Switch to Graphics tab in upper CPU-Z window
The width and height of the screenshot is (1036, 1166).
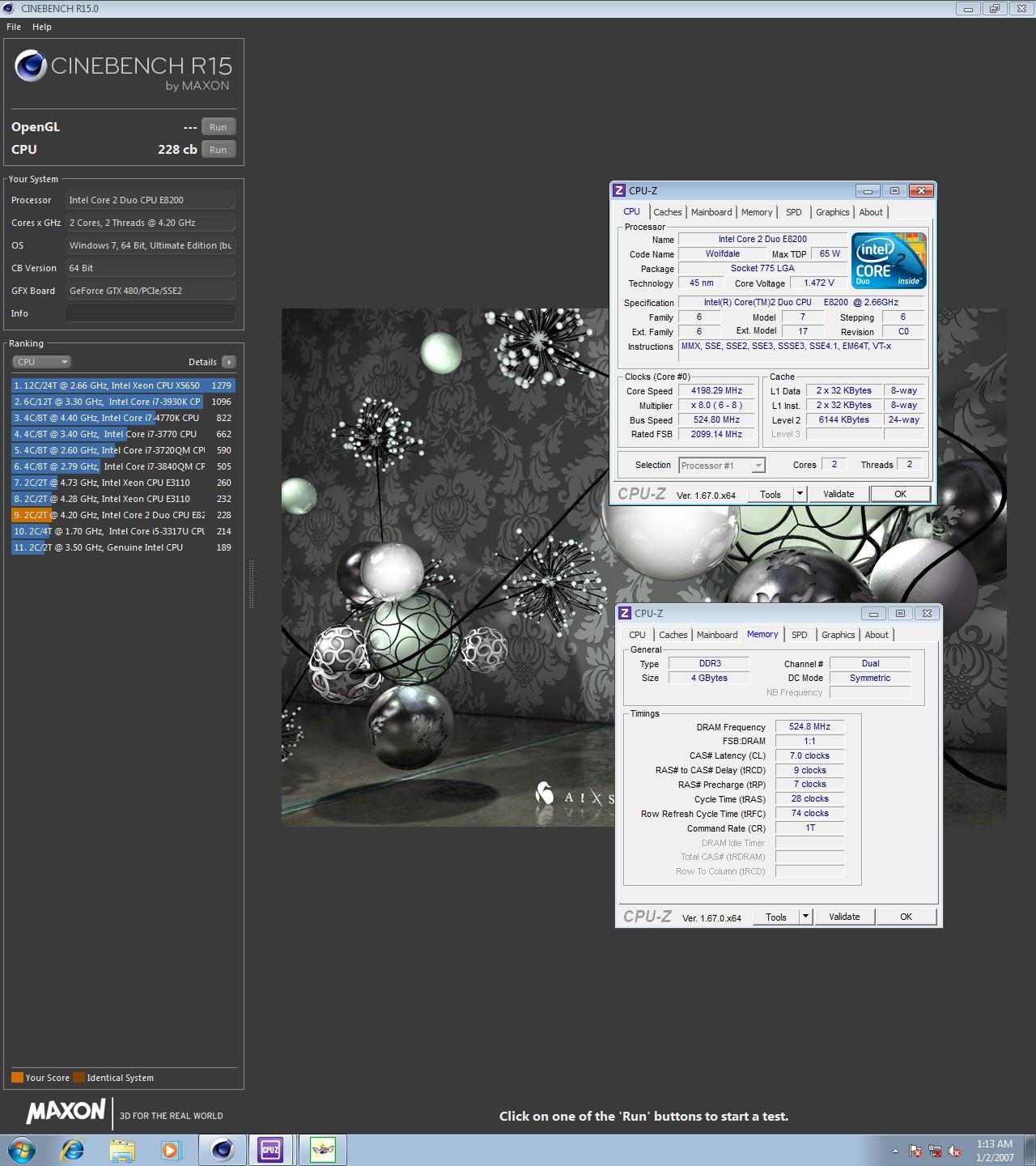tap(833, 212)
